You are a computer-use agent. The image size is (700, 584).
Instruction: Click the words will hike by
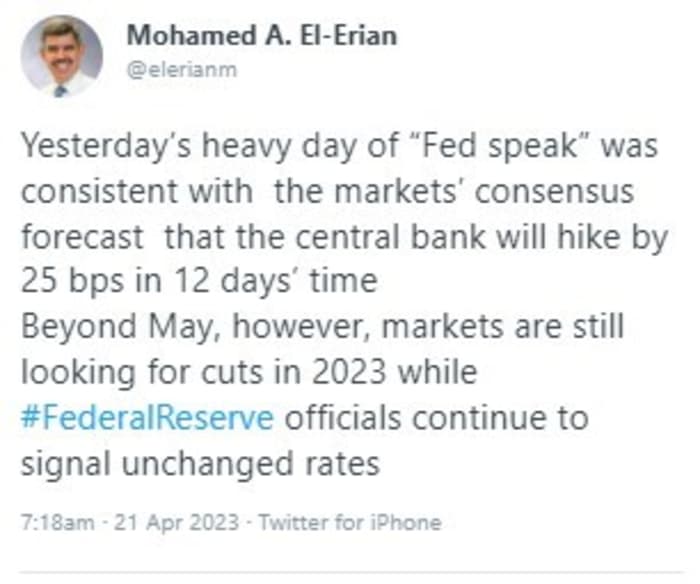pos(582,237)
